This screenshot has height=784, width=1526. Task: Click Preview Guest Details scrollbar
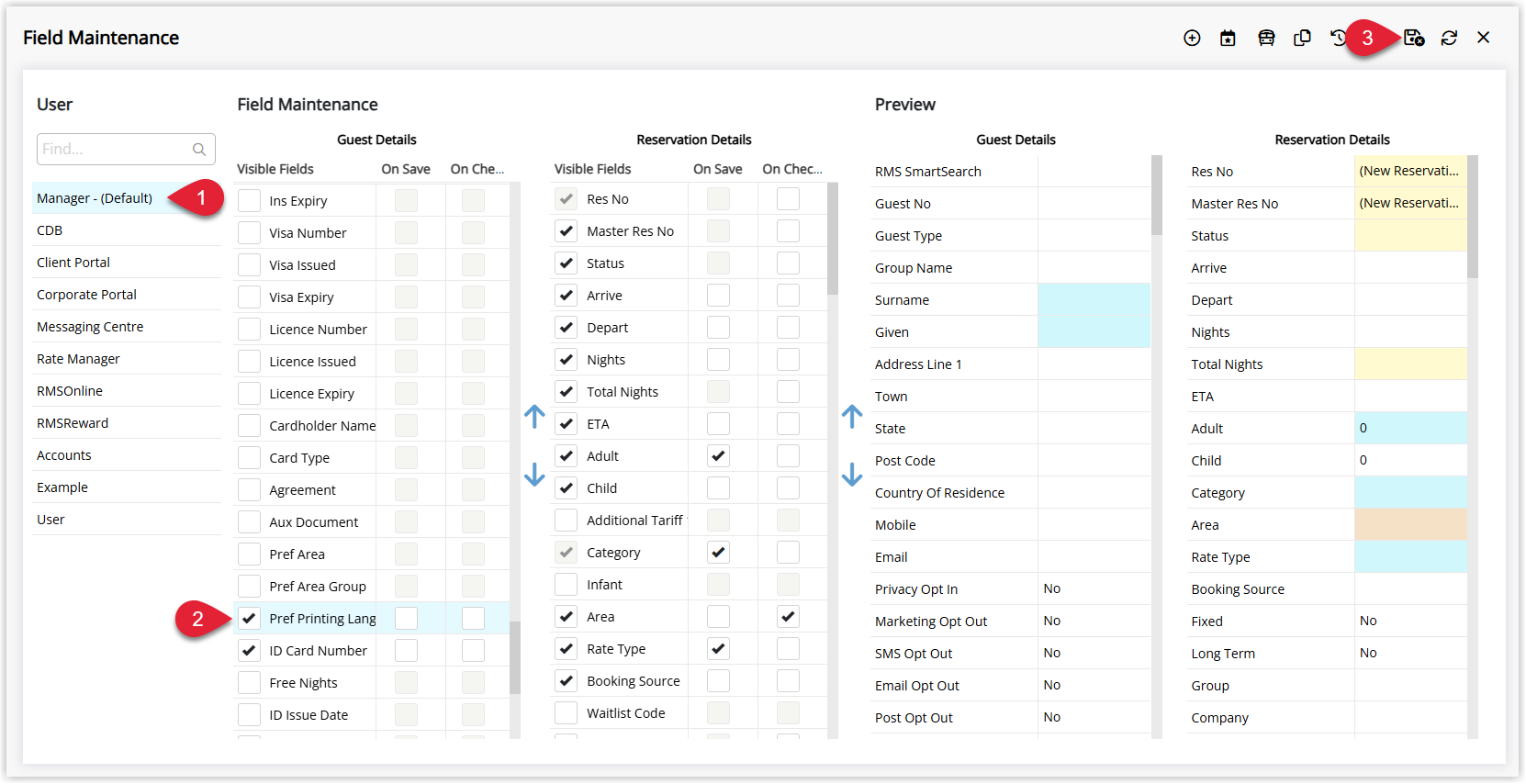coord(1157,195)
